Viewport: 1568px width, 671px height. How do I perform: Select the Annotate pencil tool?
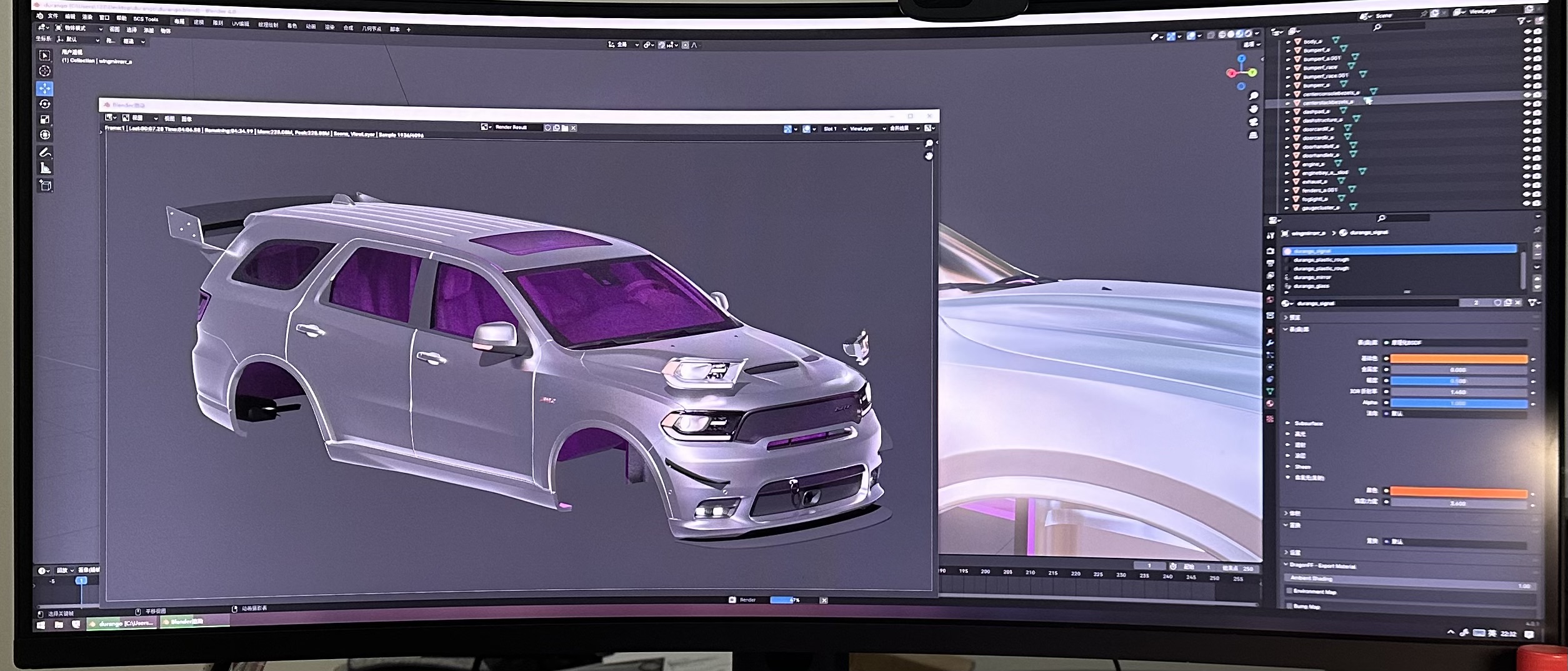[x=45, y=152]
